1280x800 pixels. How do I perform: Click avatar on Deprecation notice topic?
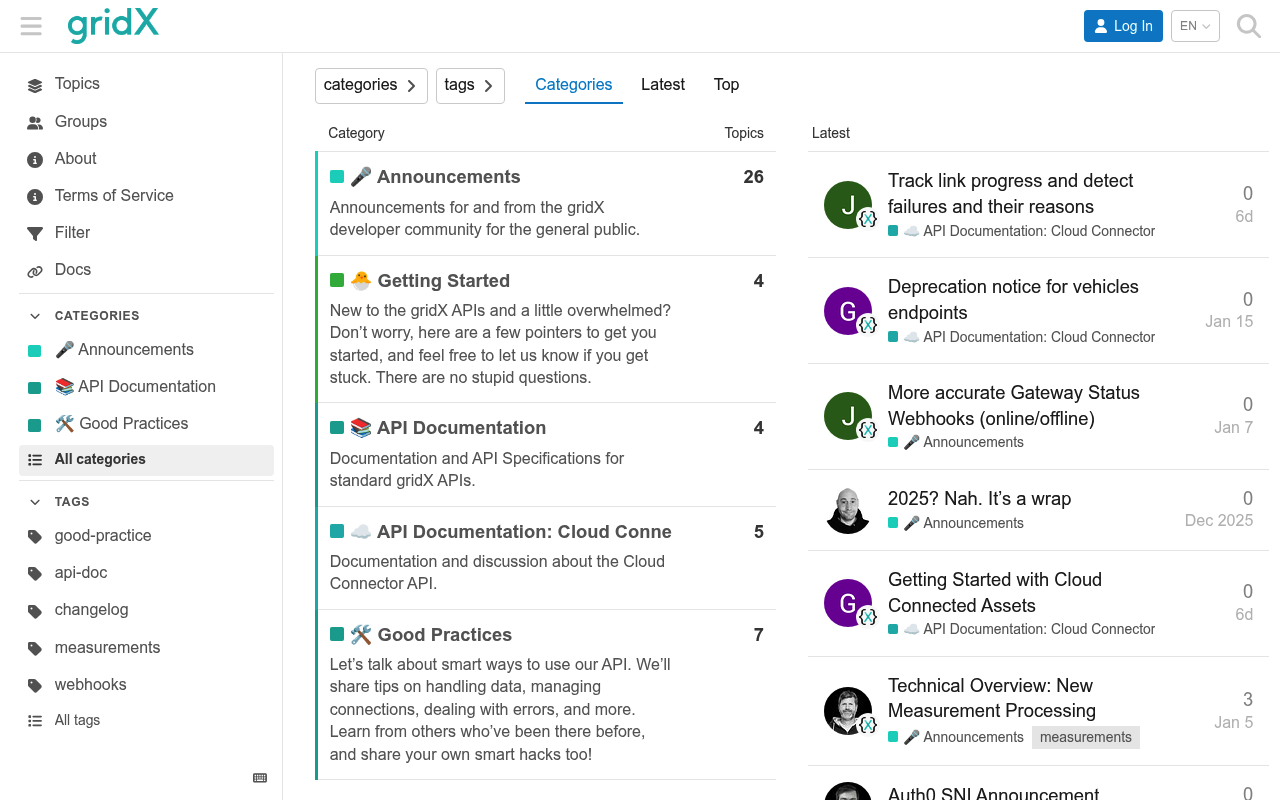click(848, 311)
